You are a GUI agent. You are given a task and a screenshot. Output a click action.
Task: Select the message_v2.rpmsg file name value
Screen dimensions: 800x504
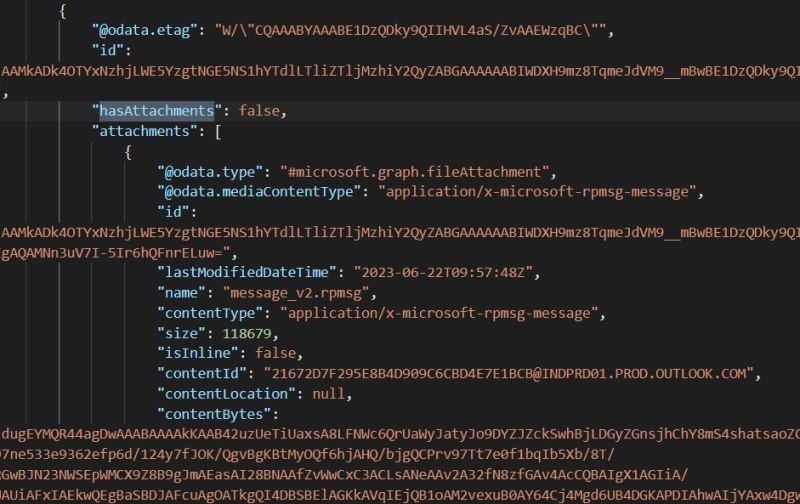(x=296, y=293)
